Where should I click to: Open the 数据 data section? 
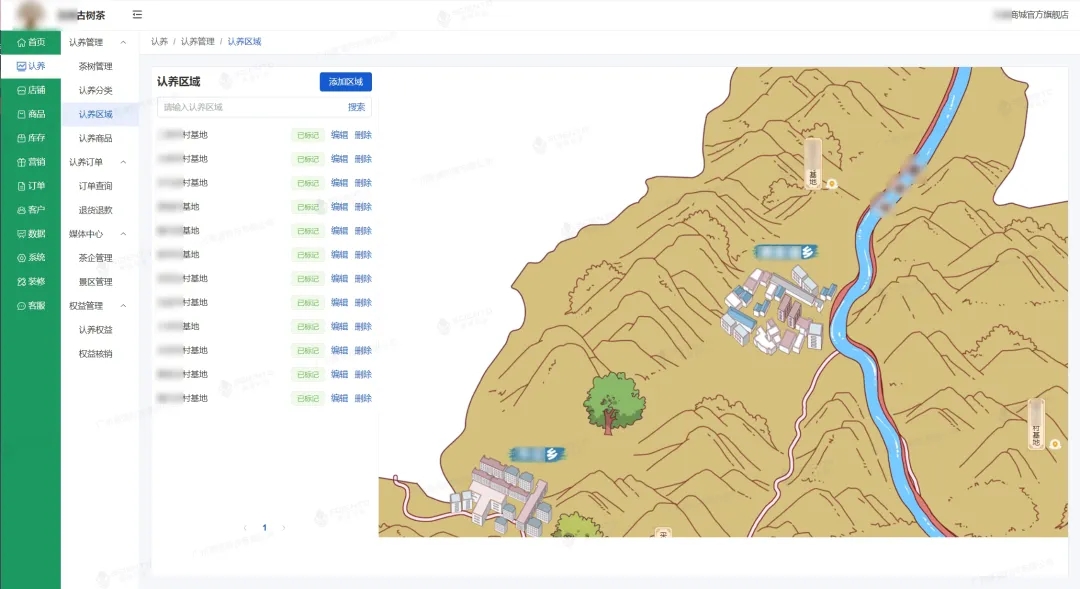coord(30,234)
